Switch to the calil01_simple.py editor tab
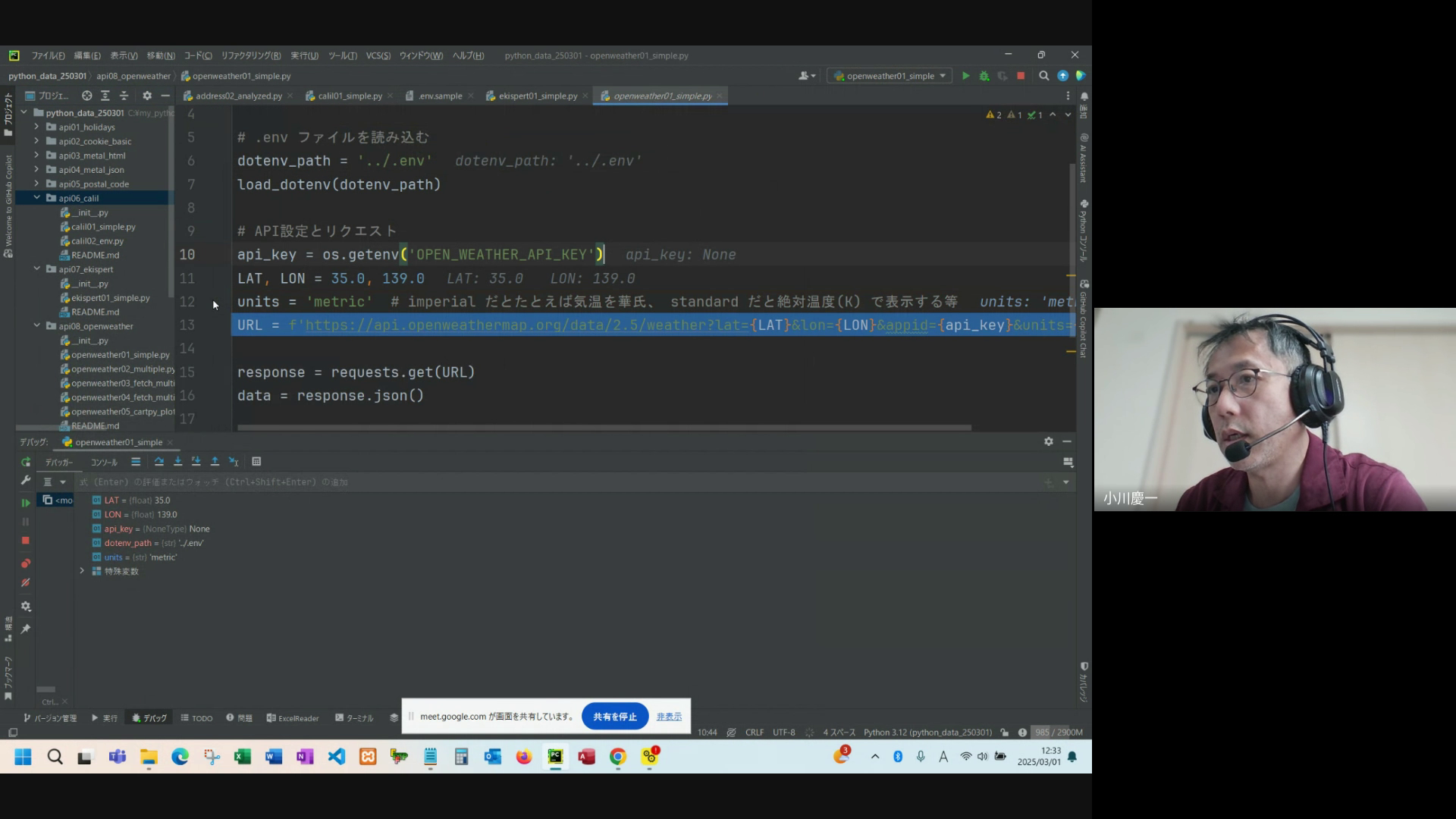The width and height of the screenshot is (1456, 819). [x=350, y=96]
